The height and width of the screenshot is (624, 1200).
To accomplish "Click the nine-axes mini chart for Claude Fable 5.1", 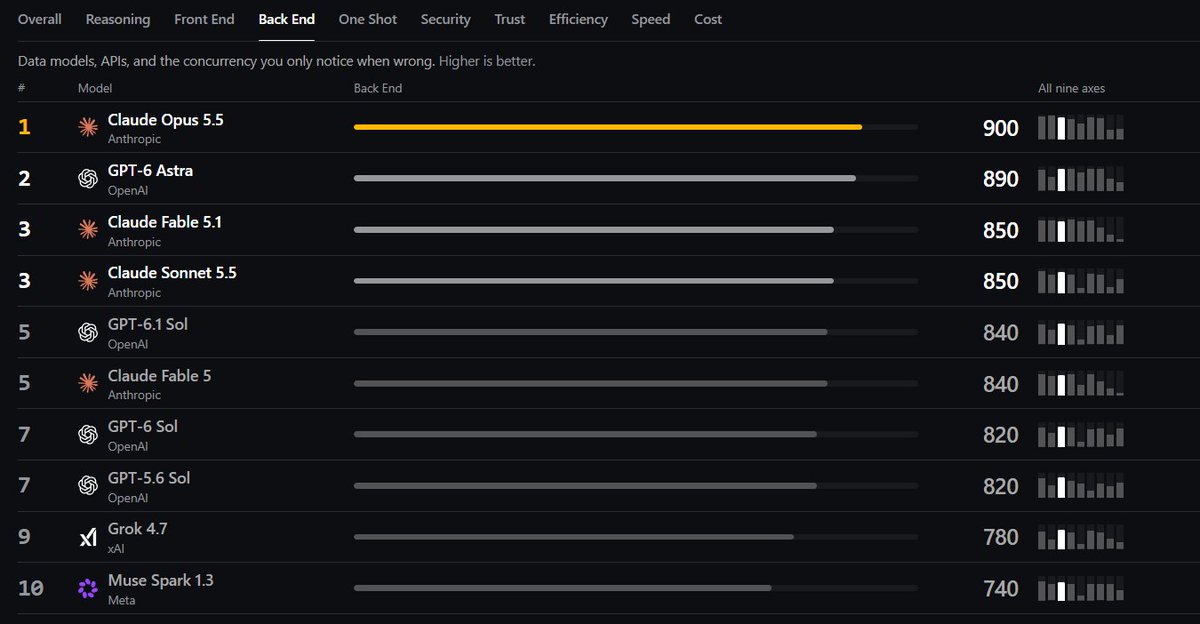I will 1081,230.
